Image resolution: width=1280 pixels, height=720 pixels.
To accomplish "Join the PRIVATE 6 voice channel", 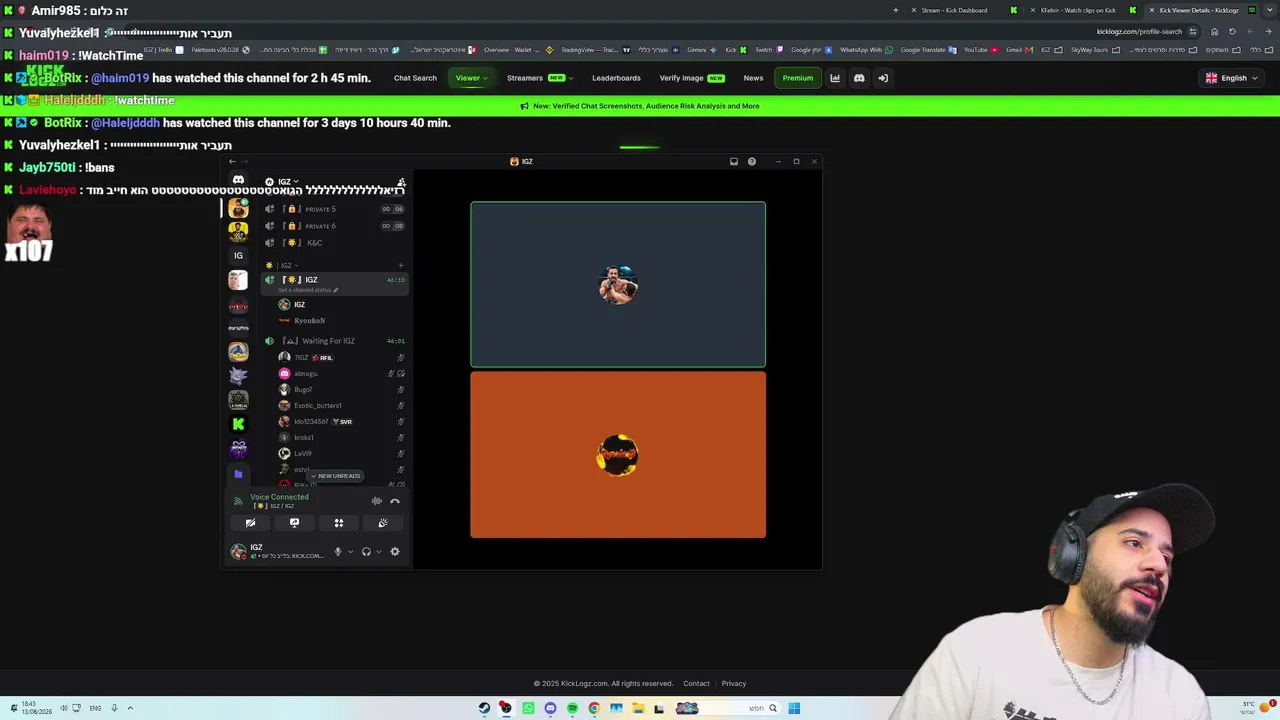I will point(334,226).
